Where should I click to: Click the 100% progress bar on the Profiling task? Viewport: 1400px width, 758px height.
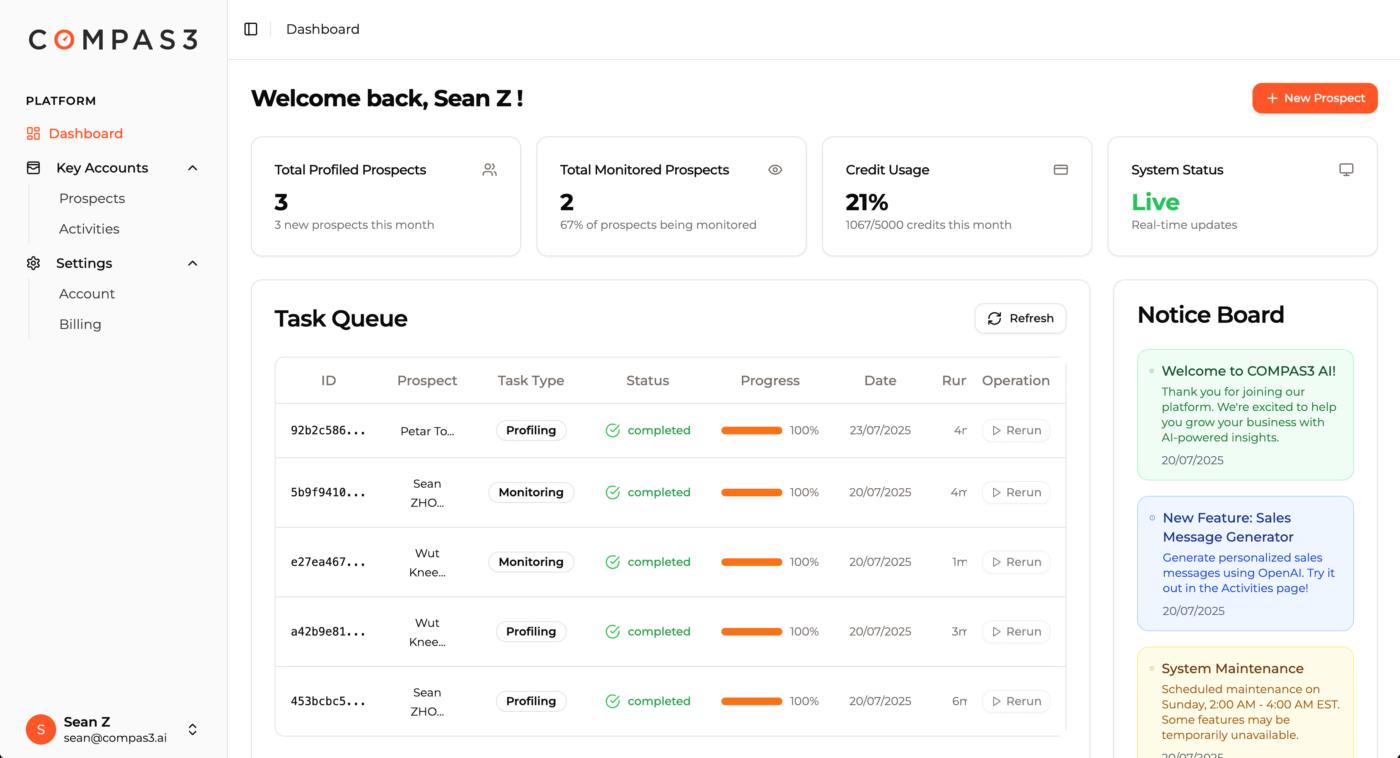pos(752,430)
